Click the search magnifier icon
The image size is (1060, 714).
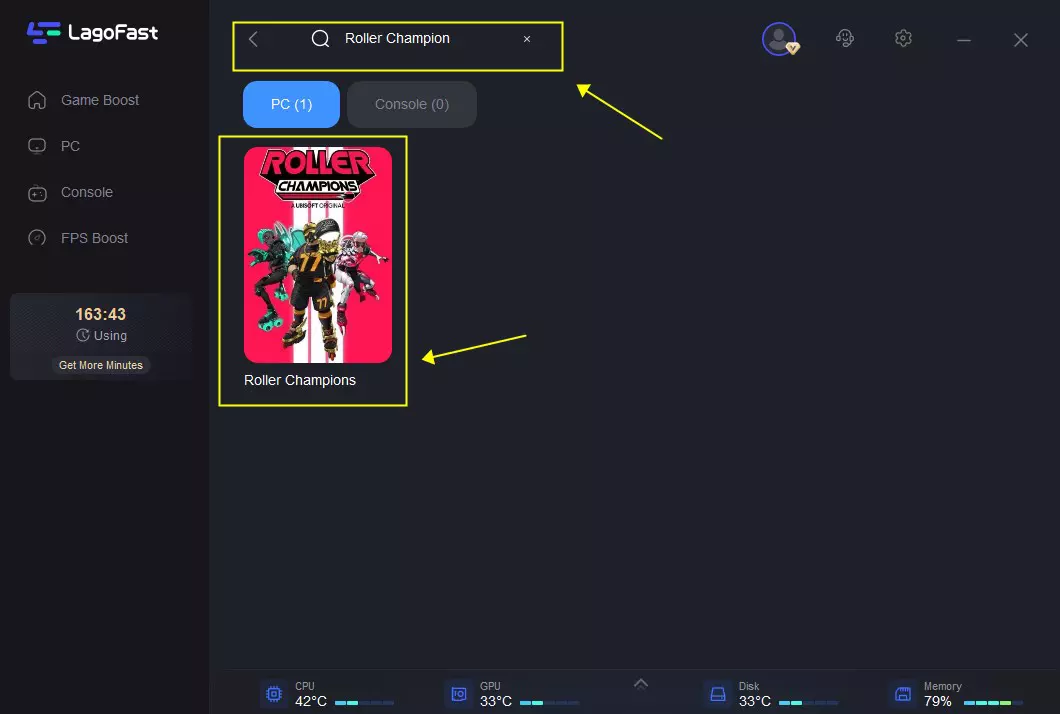pos(320,39)
